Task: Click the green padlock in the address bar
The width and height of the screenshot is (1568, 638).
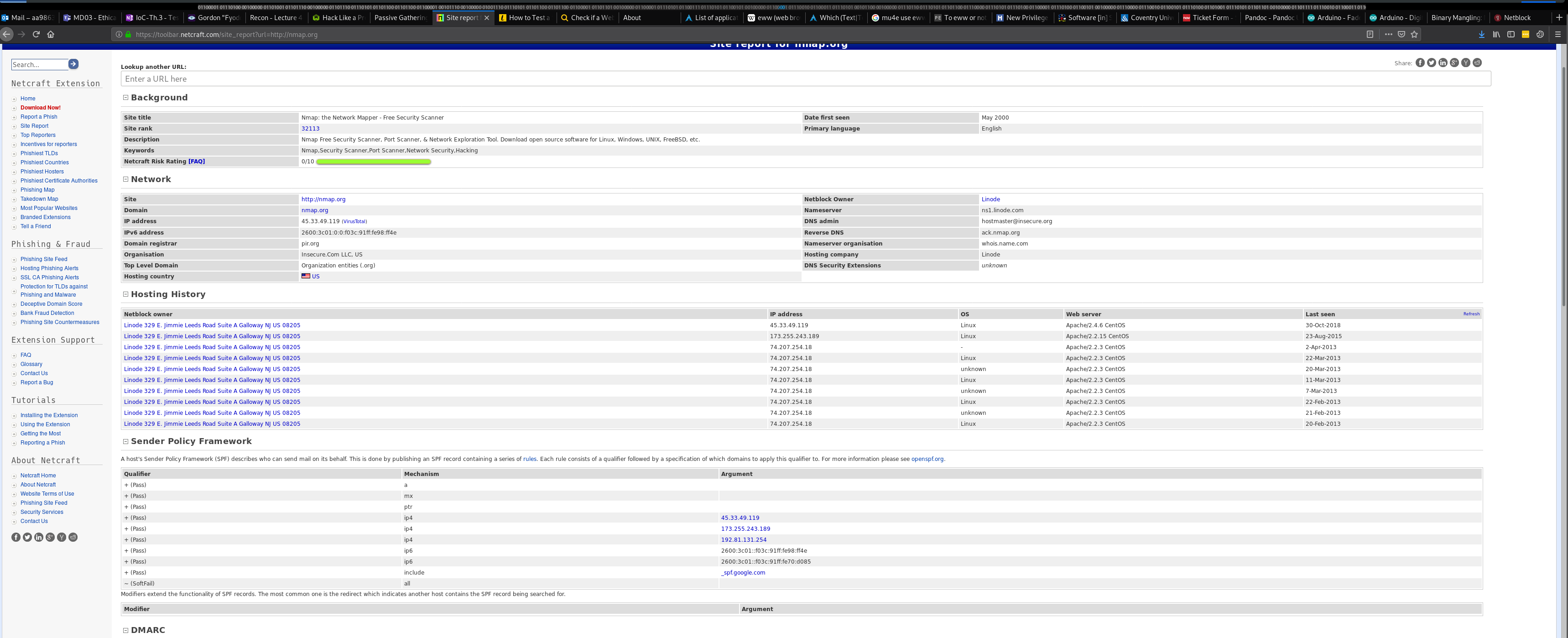Action: click(129, 35)
